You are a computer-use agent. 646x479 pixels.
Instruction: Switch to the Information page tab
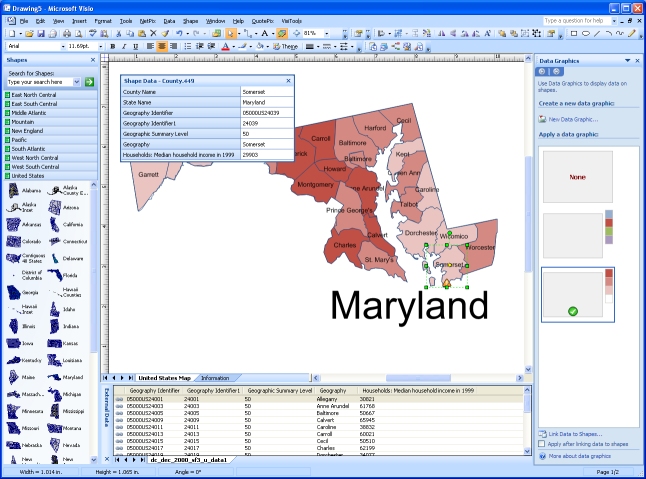pos(215,378)
